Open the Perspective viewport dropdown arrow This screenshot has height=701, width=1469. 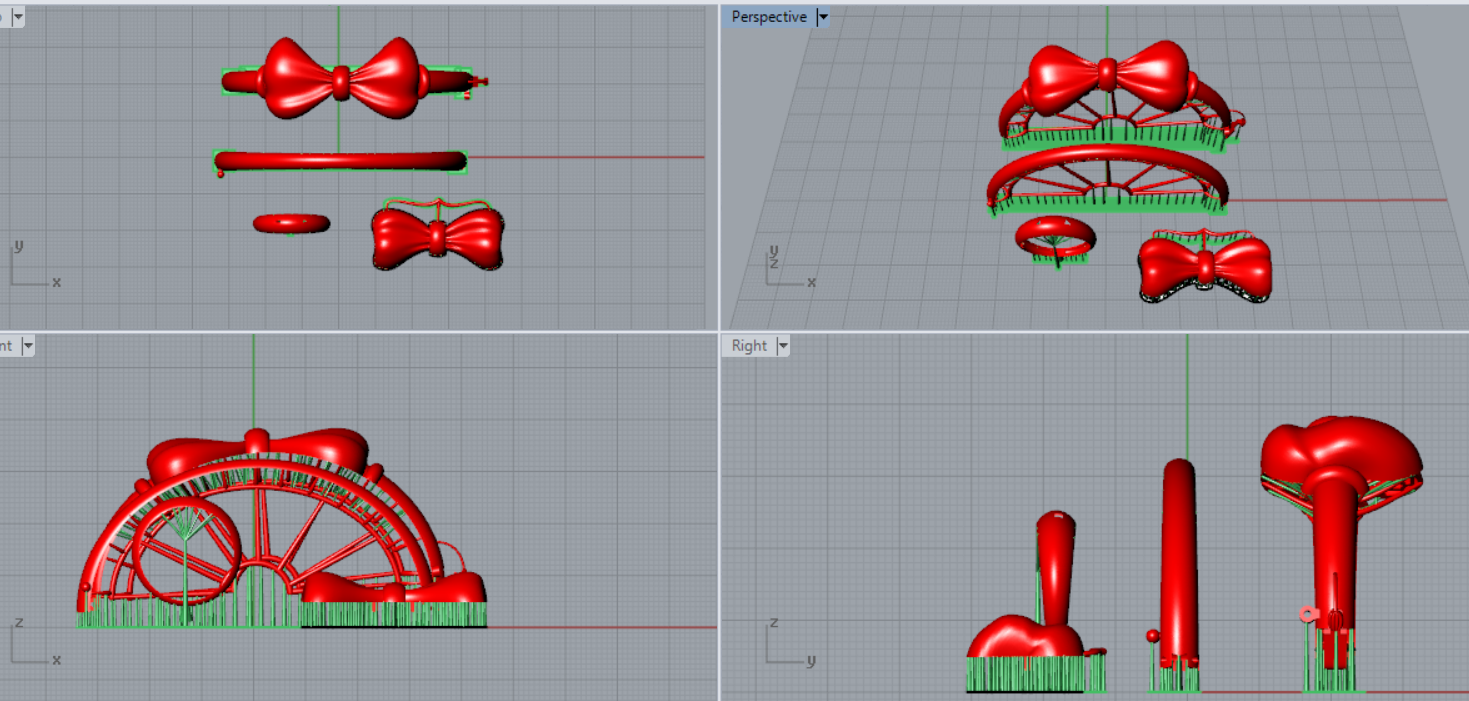(x=823, y=17)
